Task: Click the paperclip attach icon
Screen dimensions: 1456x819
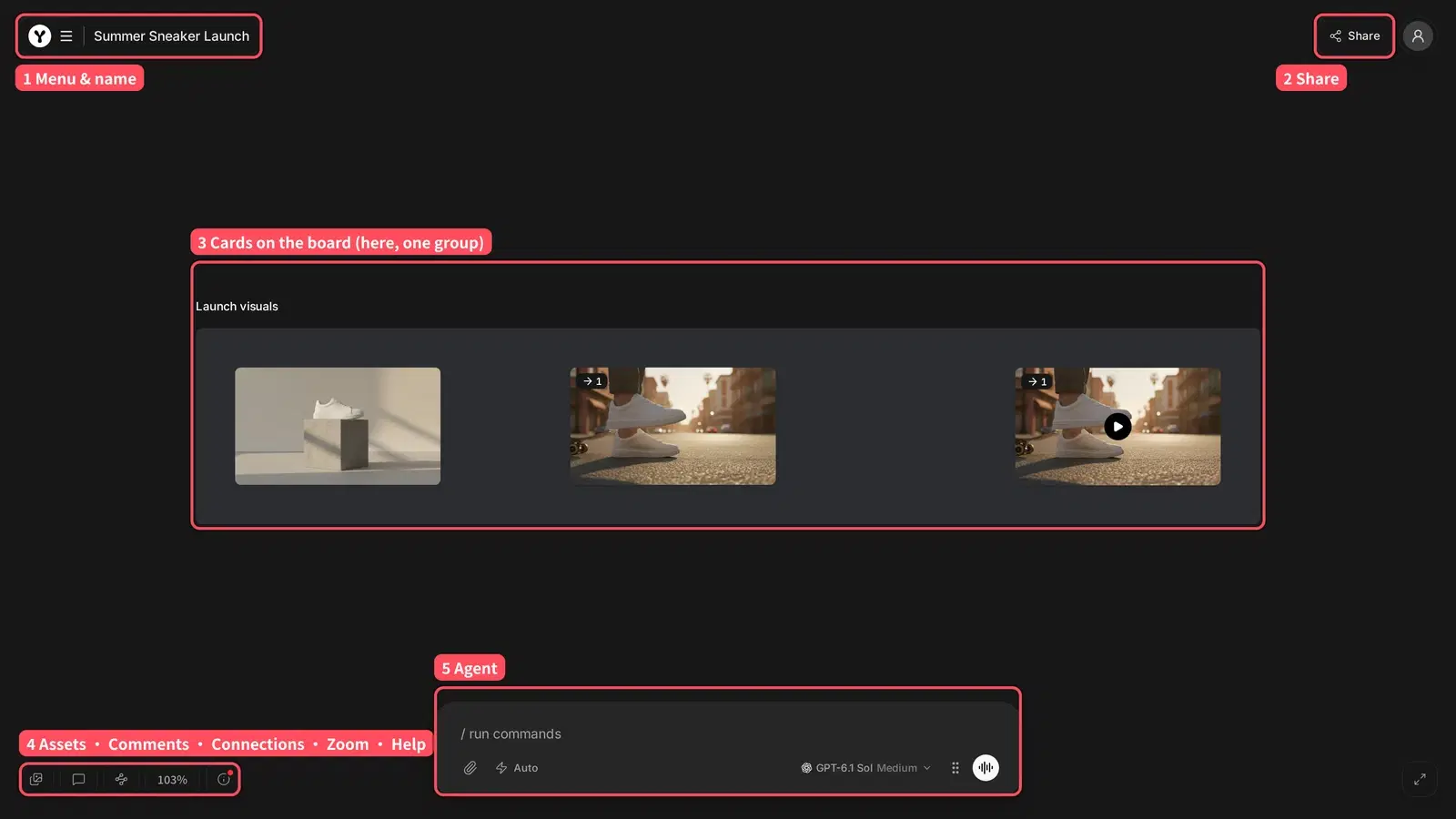Action: [470, 768]
